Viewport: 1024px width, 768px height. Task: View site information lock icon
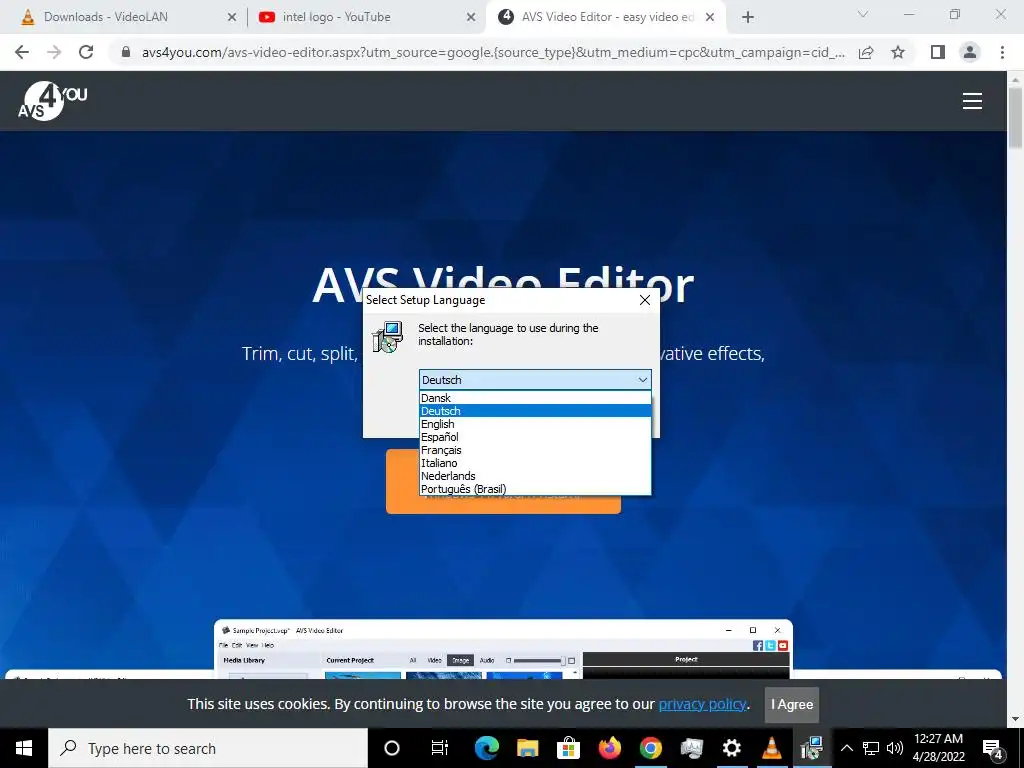click(x=126, y=52)
